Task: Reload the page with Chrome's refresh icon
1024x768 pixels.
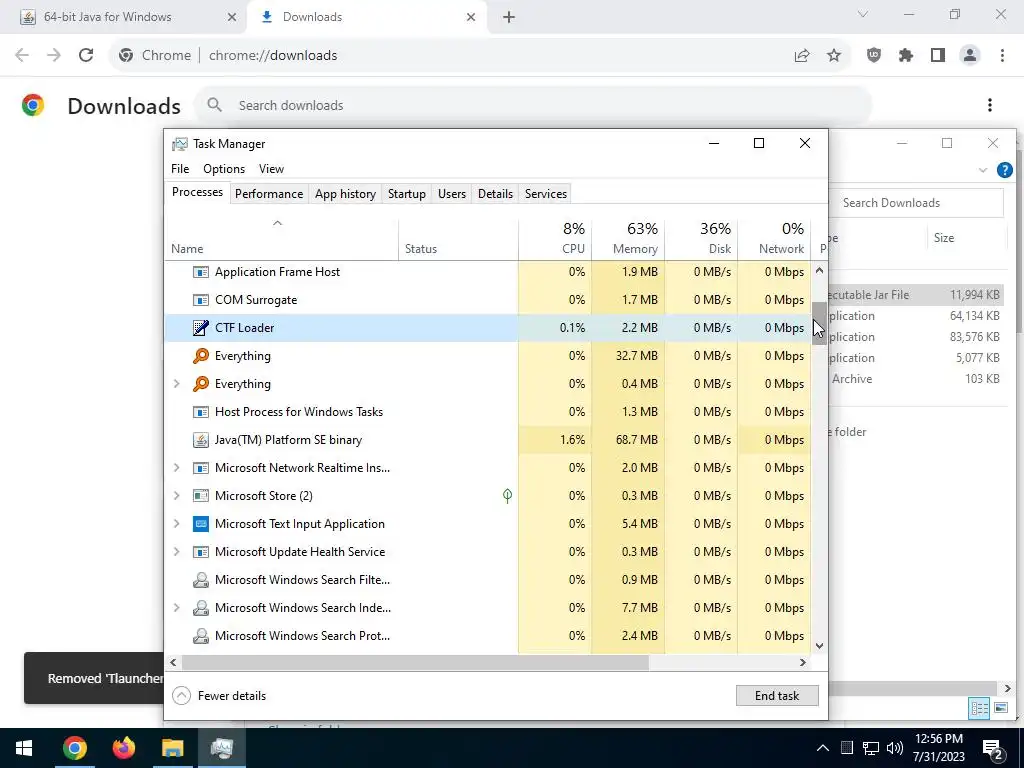Action: [x=86, y=56]
